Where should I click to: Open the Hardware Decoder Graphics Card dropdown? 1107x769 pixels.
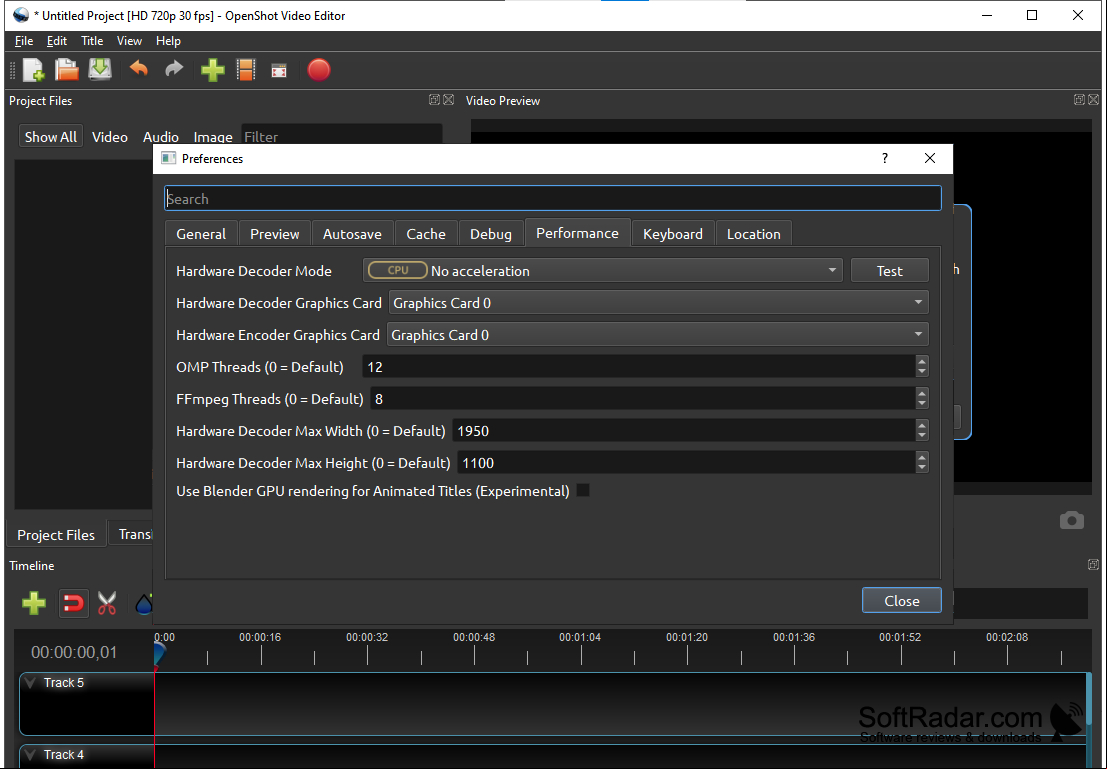[x=659, y=303]
